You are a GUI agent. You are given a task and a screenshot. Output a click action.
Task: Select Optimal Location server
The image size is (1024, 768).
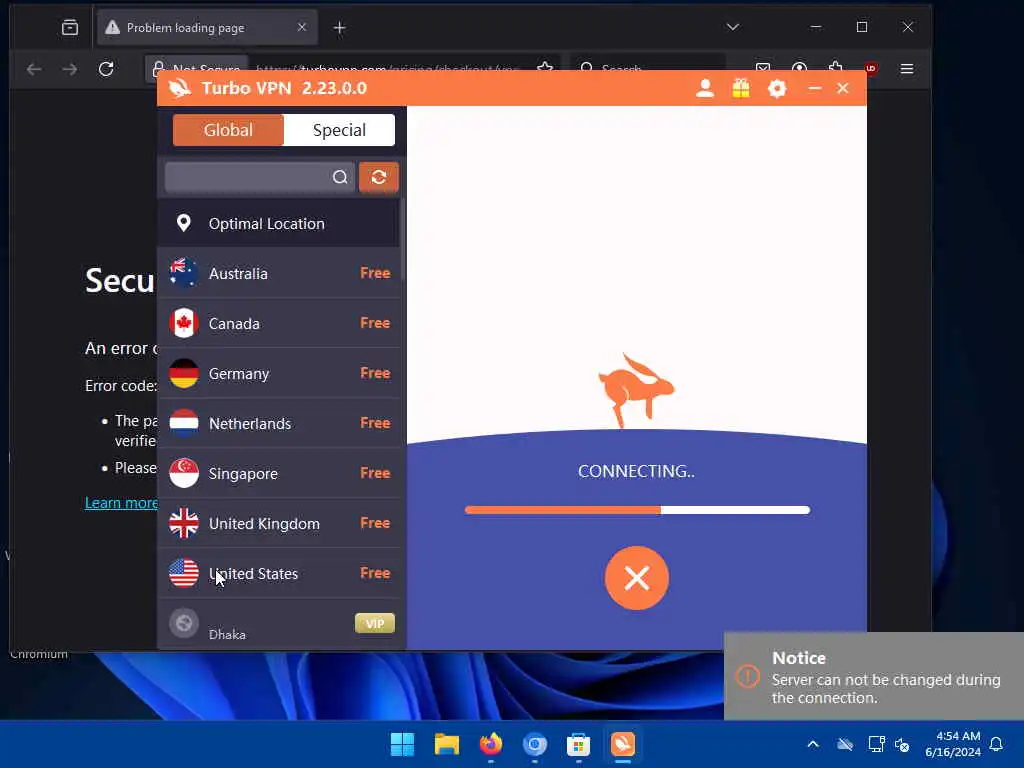point(278,223)
